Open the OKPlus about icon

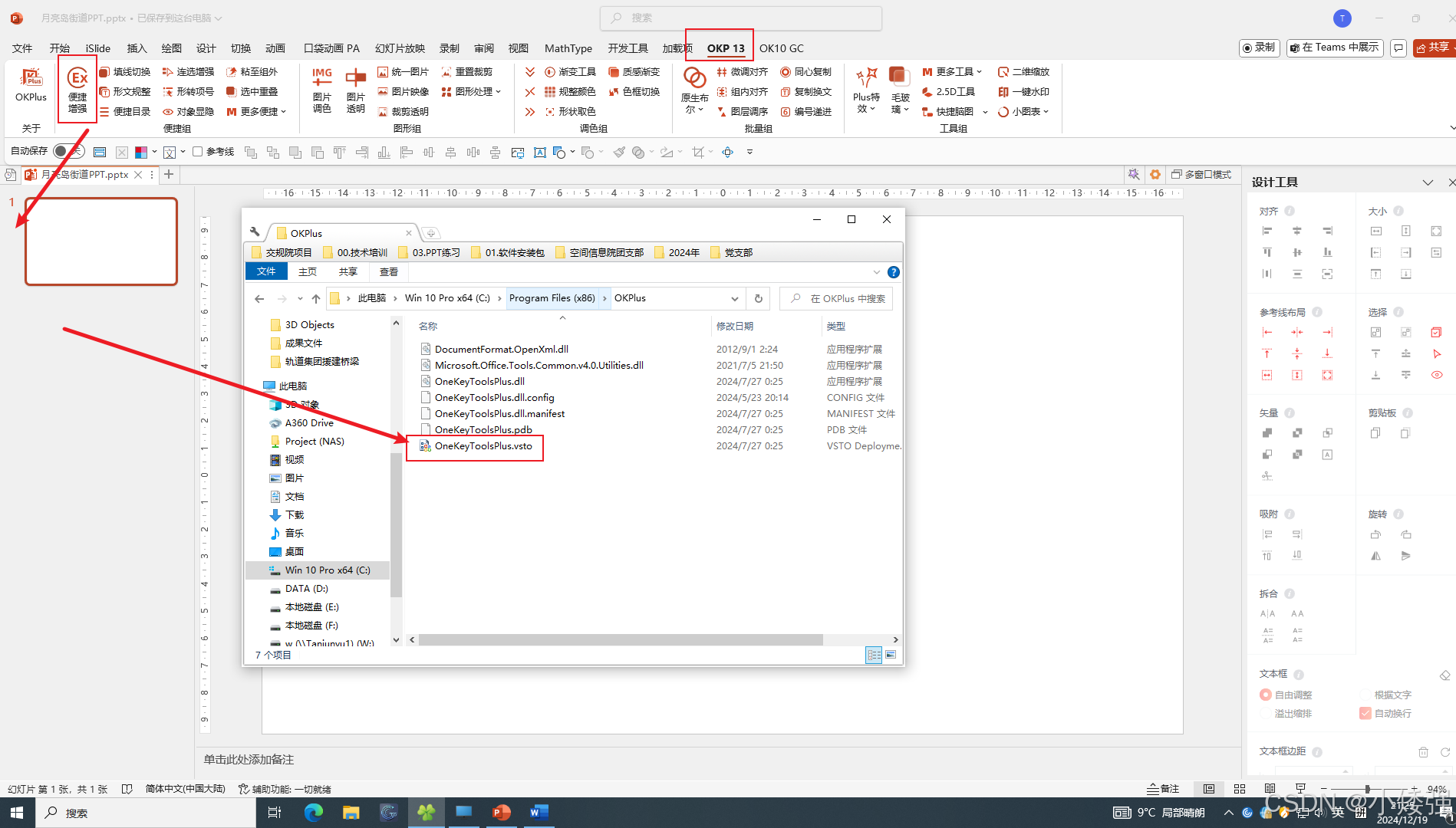pyautogui.click(x=31, y=85)
